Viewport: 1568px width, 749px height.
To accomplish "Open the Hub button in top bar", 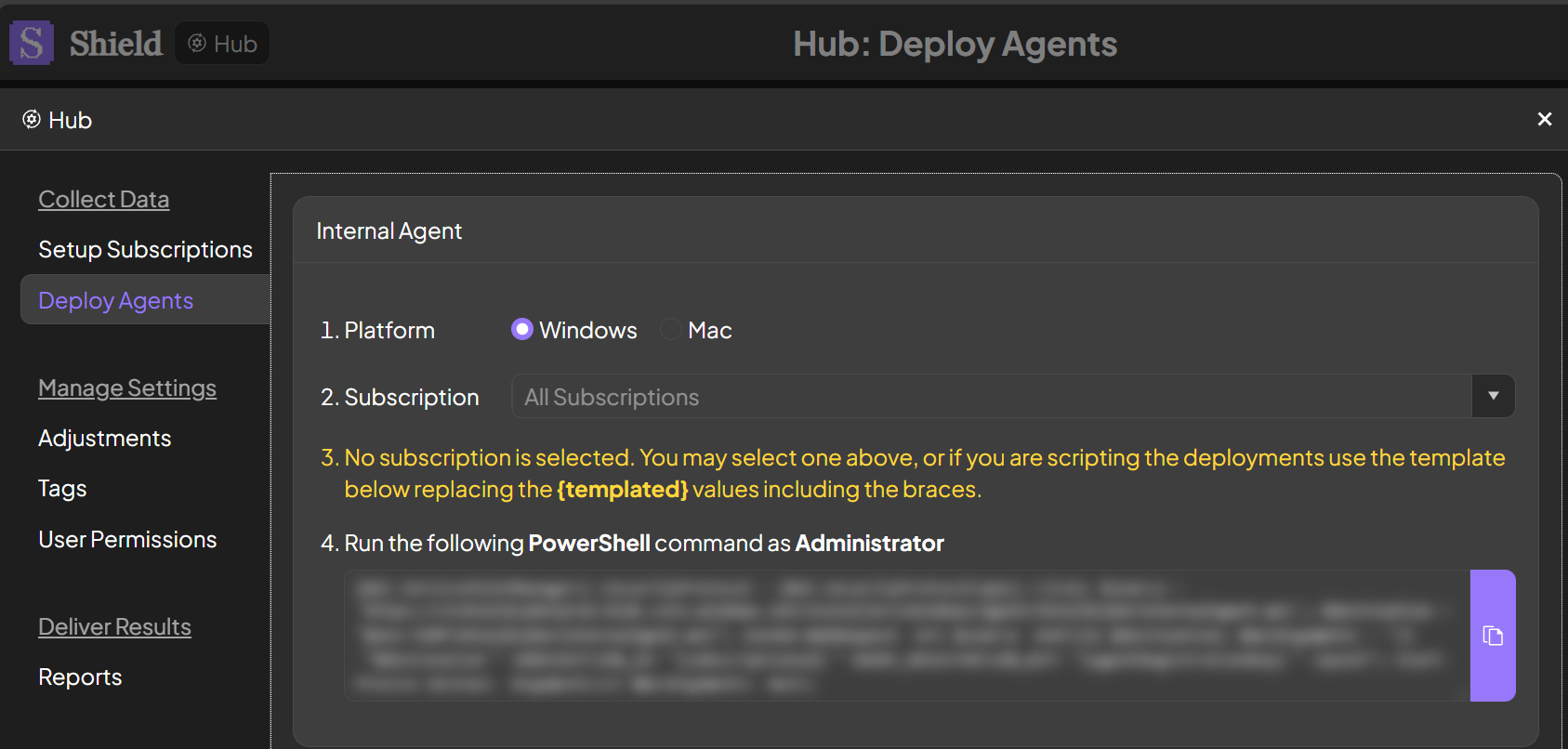I will pyautogui.click(x=222, y=44).
